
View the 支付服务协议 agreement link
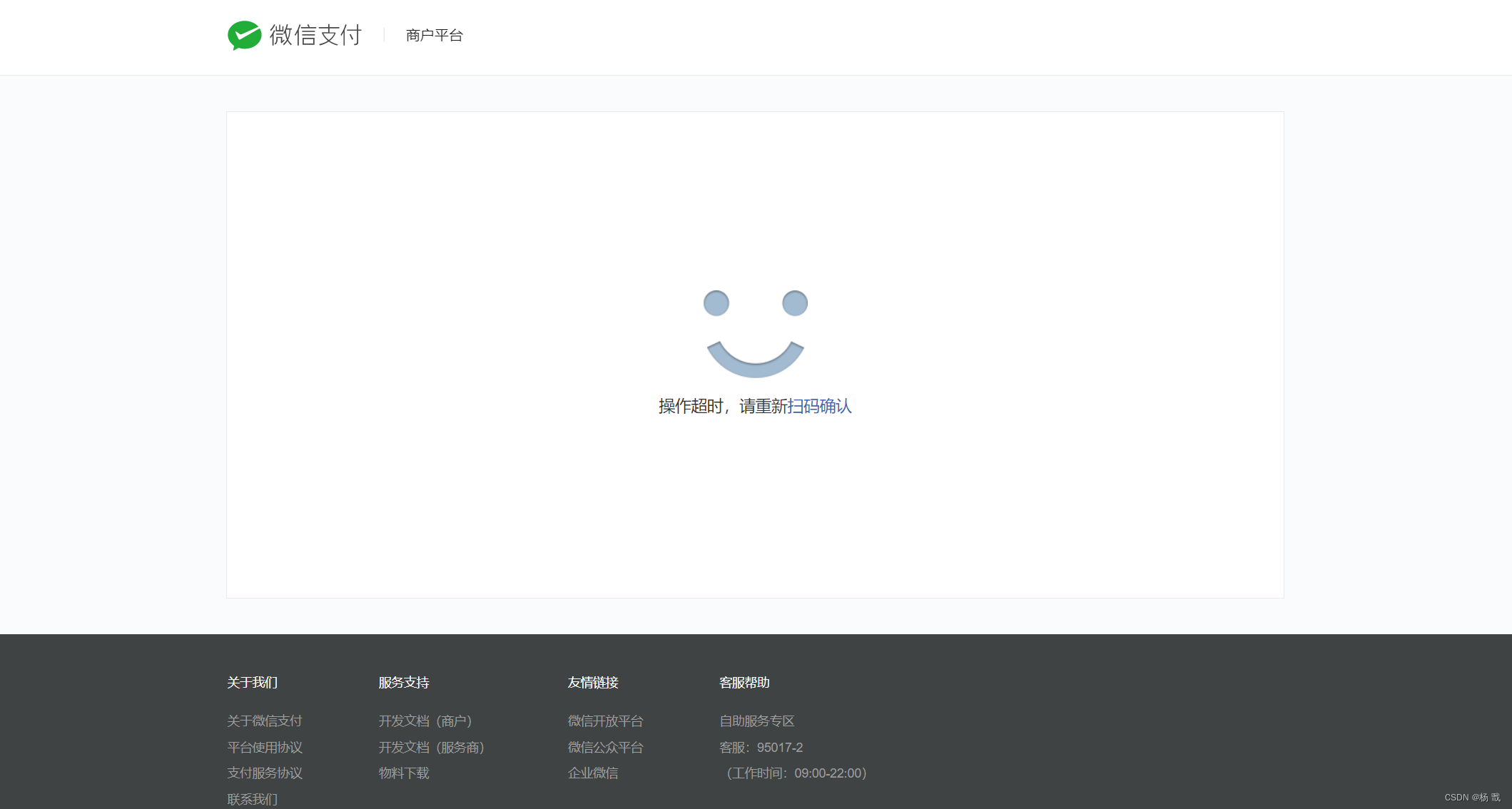tap(264, 773)
